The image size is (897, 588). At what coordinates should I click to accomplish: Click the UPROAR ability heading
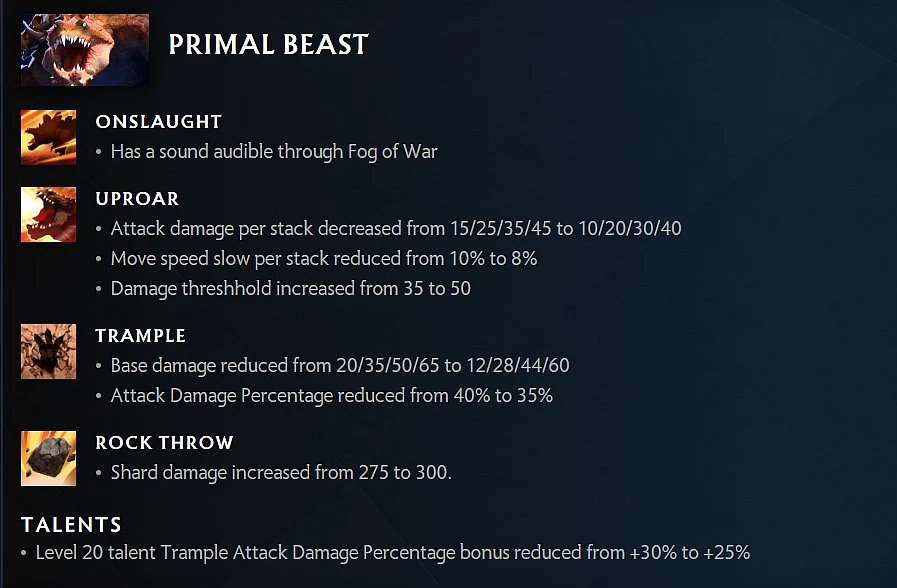point(137,198)
